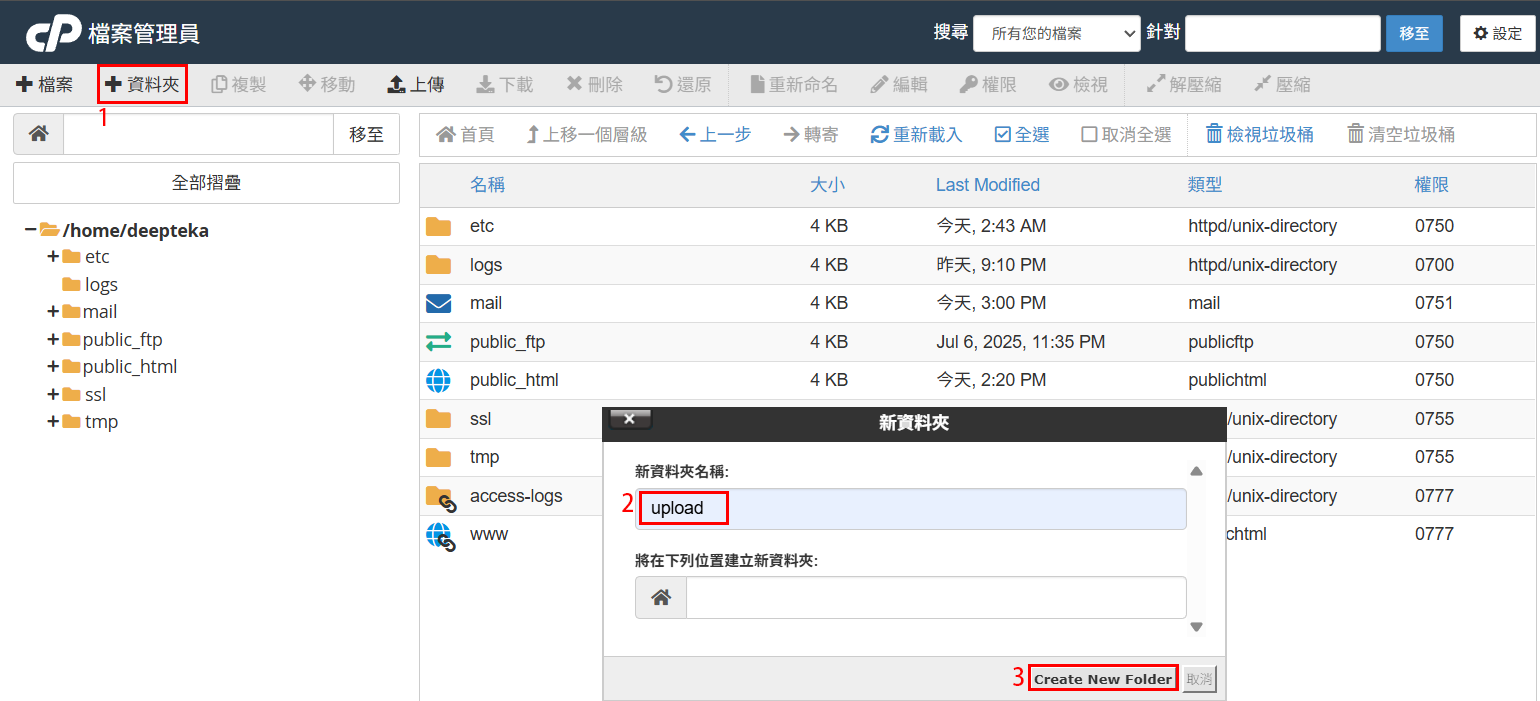
Task: Go back with the 上一步 arrow
Action: (x=687, y=134)
